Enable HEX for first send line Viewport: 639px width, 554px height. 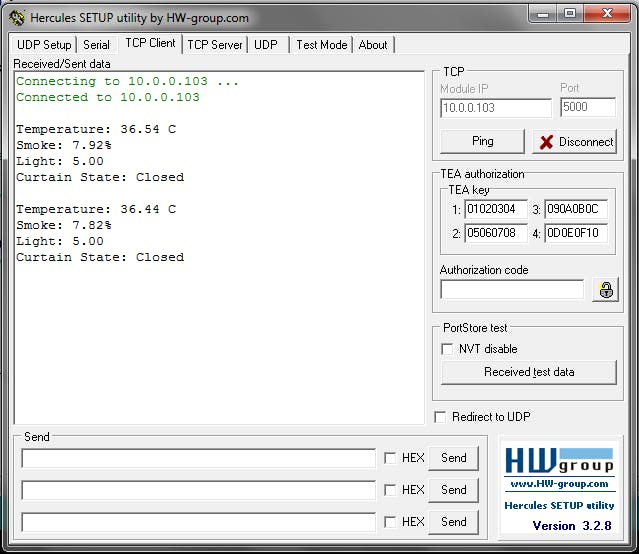pyautogui.click(x=390, y=458)
